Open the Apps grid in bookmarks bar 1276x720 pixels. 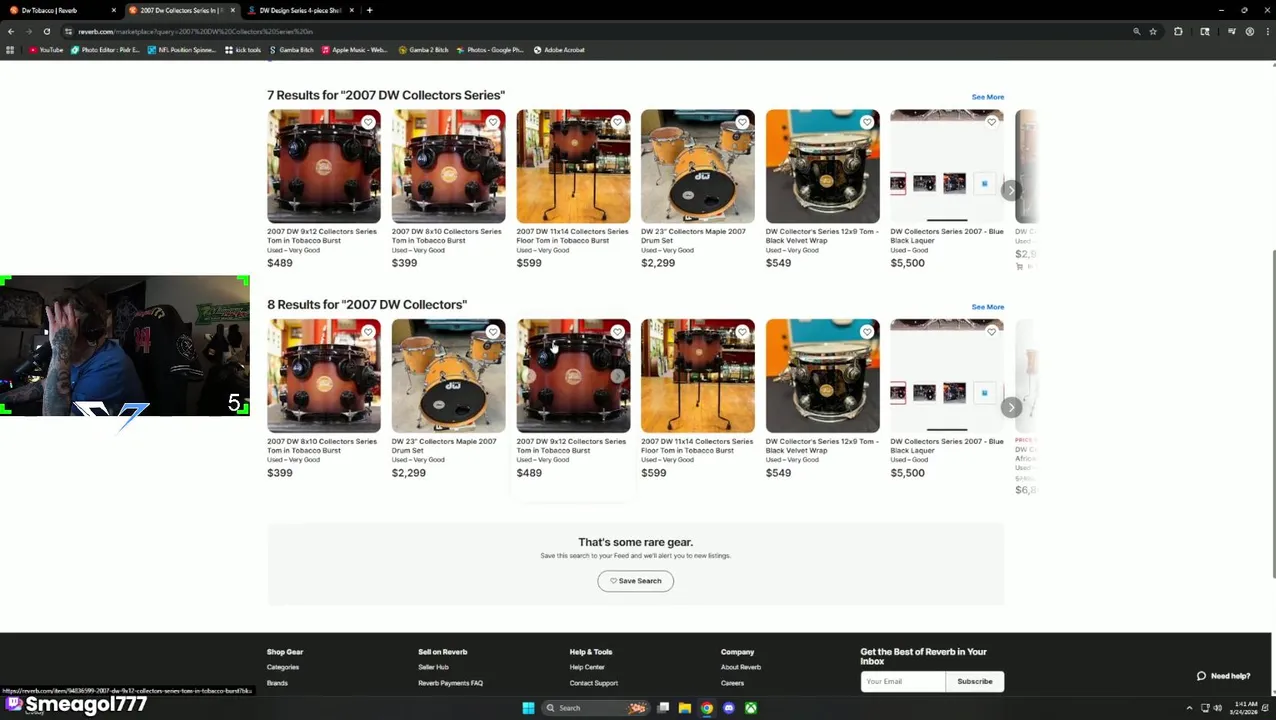tap(10, 50)
